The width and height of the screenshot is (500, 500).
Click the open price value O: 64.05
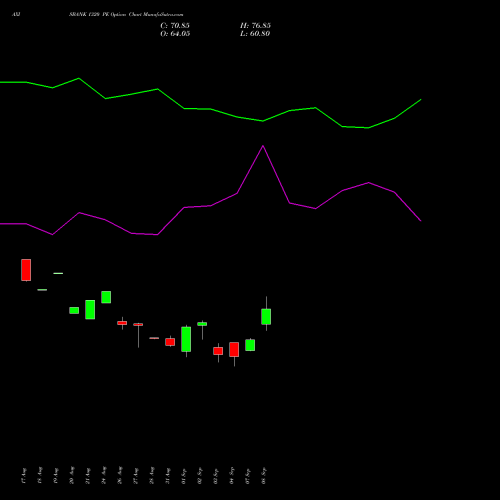[175, 34]
